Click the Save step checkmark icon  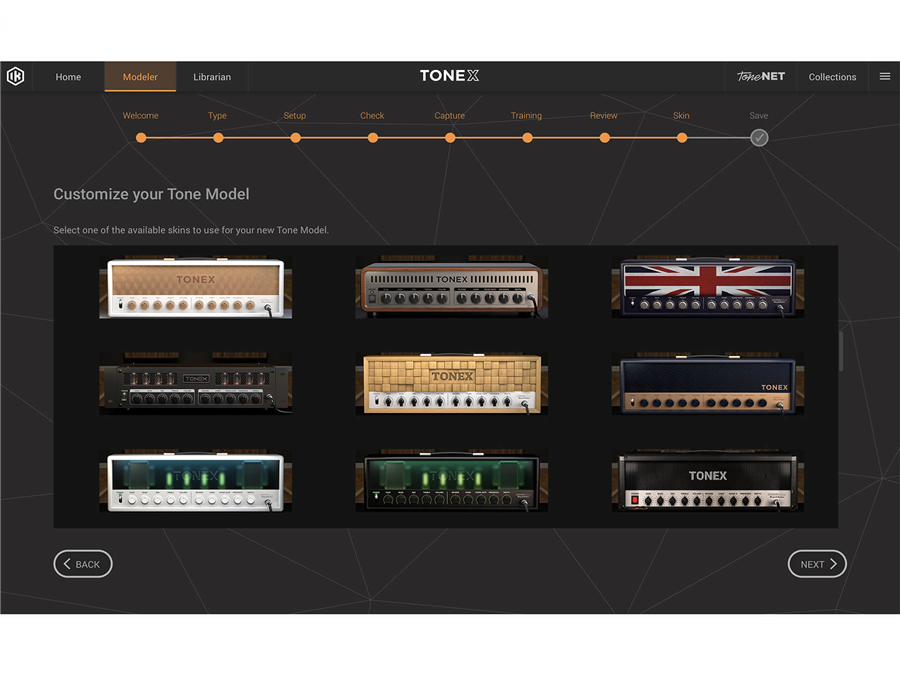[759, 138]
